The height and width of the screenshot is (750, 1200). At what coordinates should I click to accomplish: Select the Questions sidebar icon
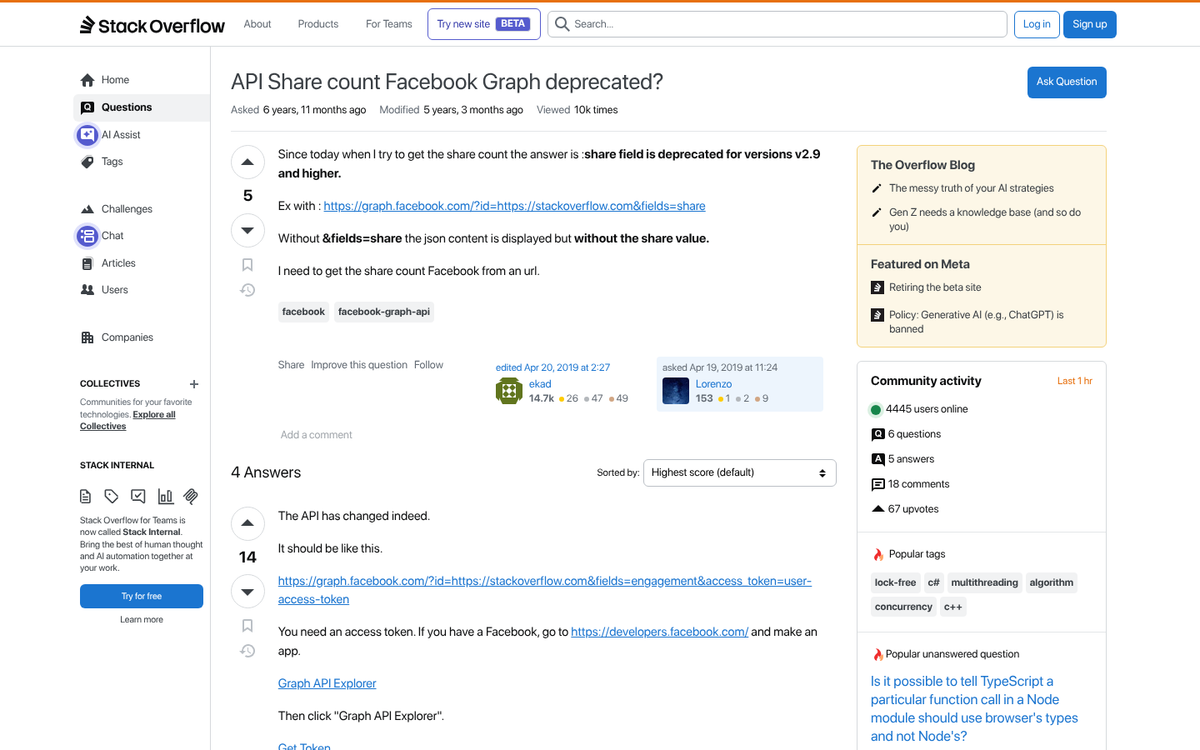88,107
